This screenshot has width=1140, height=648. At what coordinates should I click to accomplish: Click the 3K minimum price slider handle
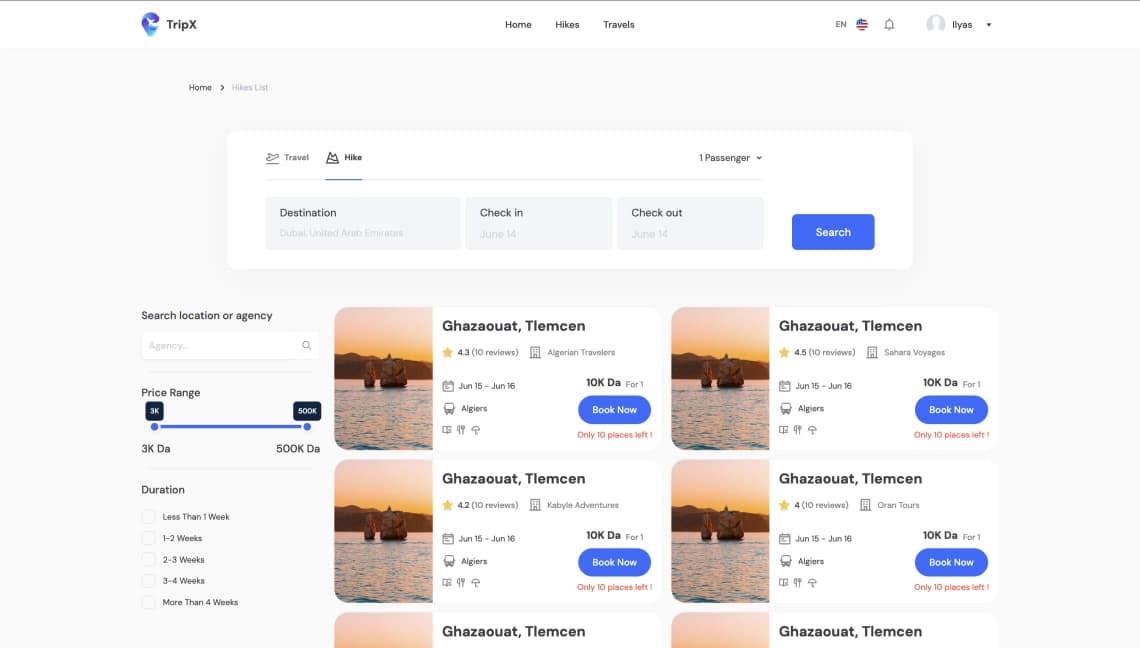154,427
